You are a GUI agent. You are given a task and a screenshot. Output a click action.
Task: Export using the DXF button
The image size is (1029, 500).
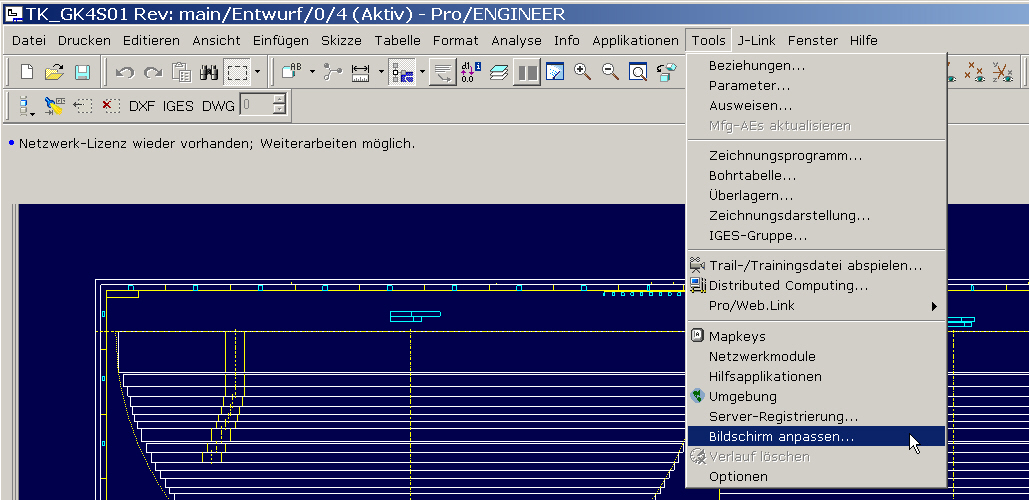pyautogui.click(x=142, y=106)
